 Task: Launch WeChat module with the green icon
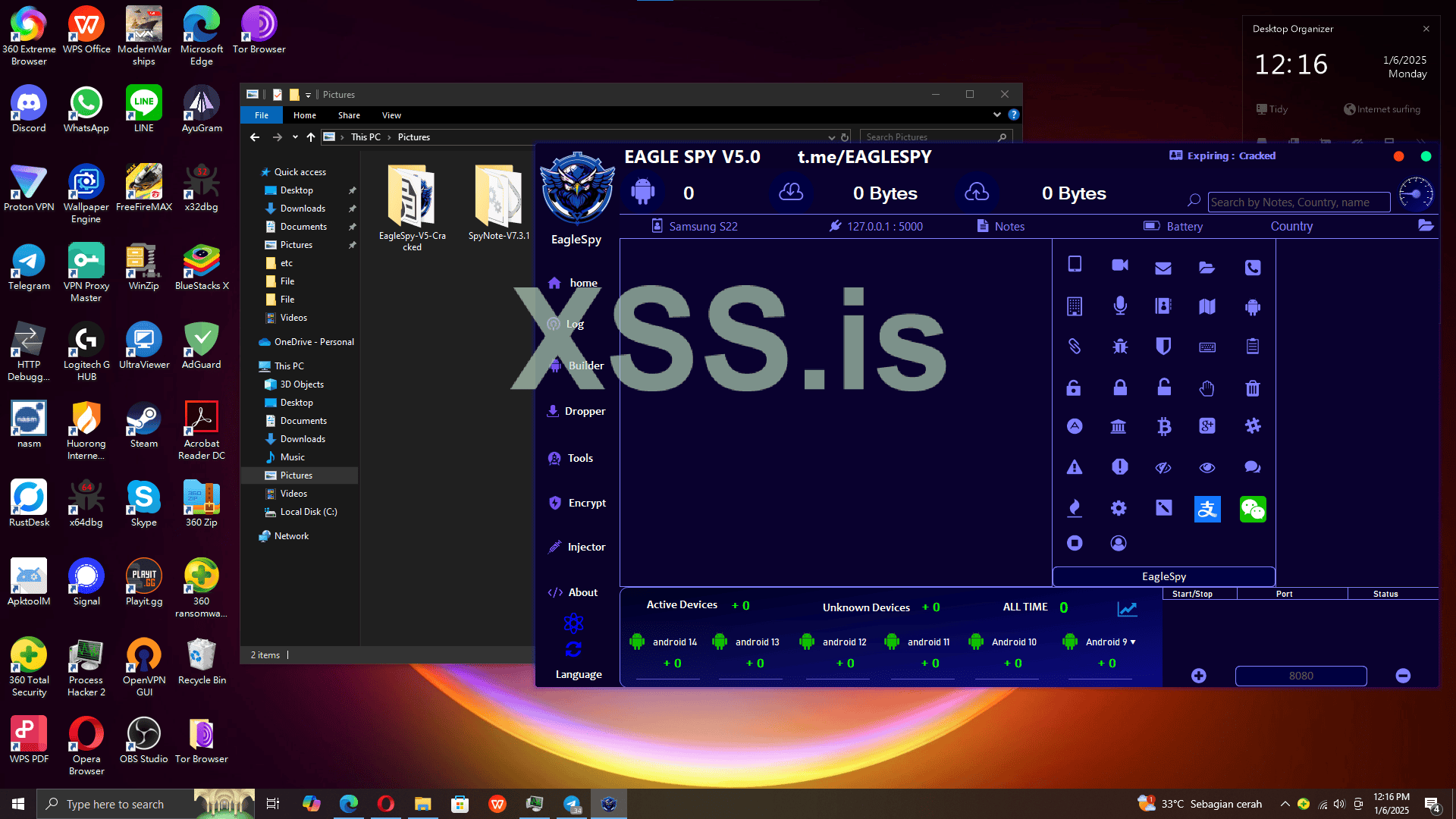point(1253,509)
